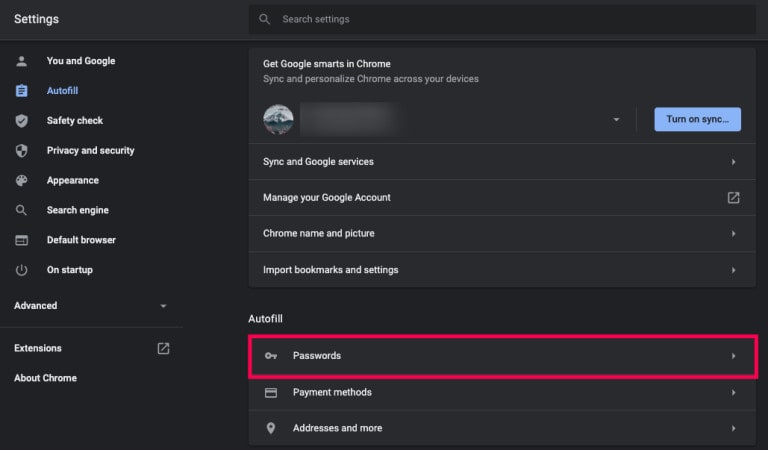768x450 pixels.
Task: Open the account selector dropdown arrow
Action: point(616,120)
